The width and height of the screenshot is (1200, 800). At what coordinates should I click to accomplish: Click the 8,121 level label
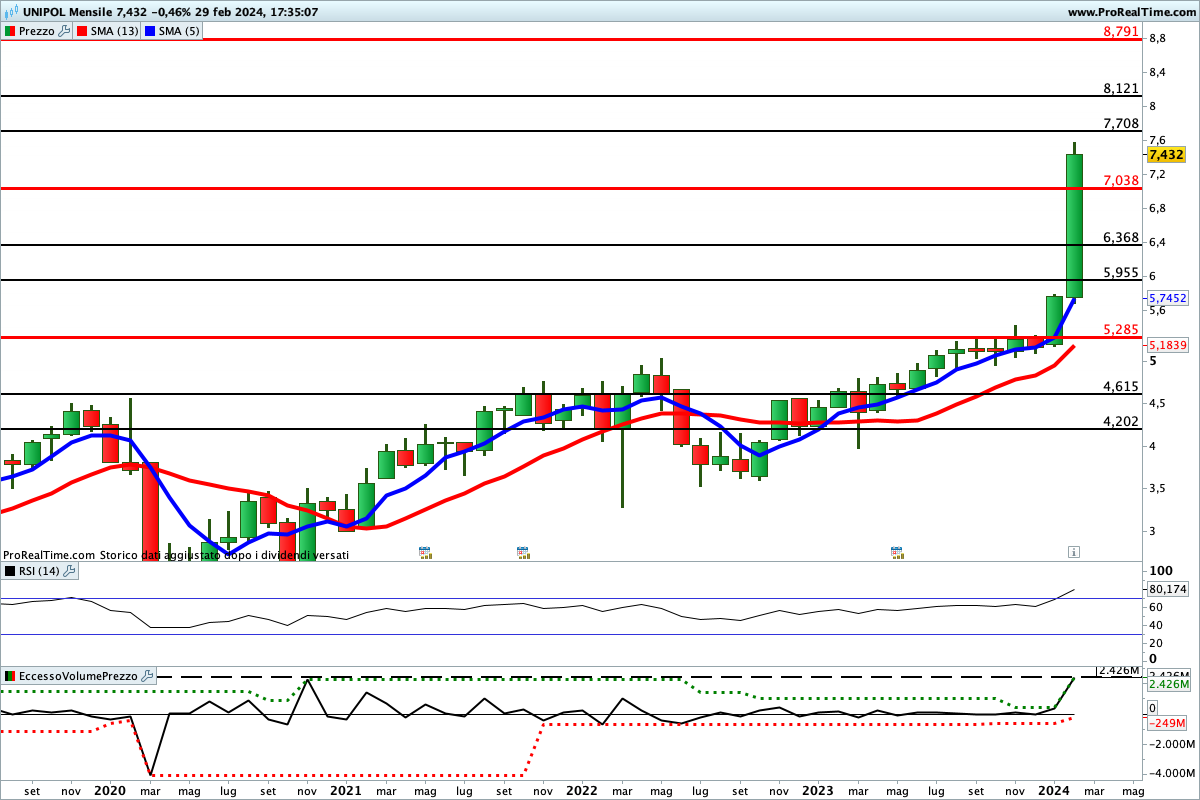click(x=1121, y=89)
